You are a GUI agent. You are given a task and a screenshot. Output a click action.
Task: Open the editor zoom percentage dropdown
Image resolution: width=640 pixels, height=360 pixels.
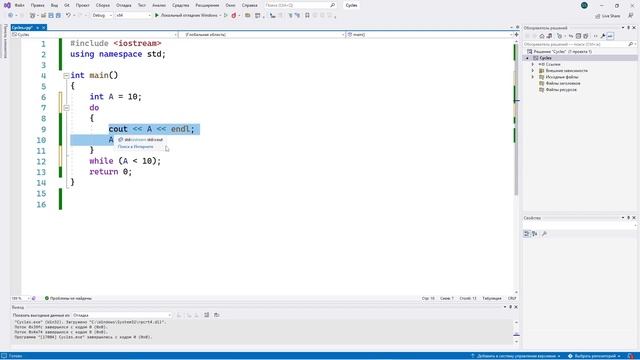click(x=20, y=298)
